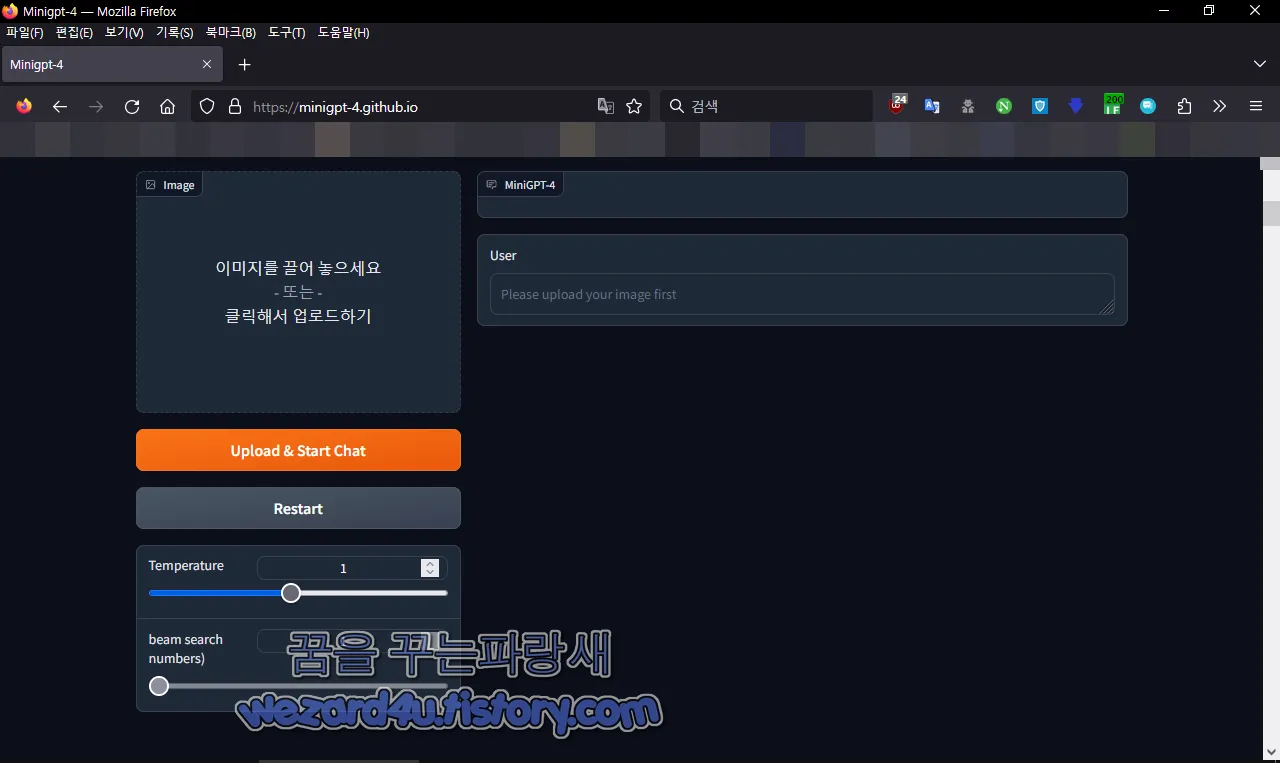Focus the User message text box
1280x763 pixels.
point(802,294)
